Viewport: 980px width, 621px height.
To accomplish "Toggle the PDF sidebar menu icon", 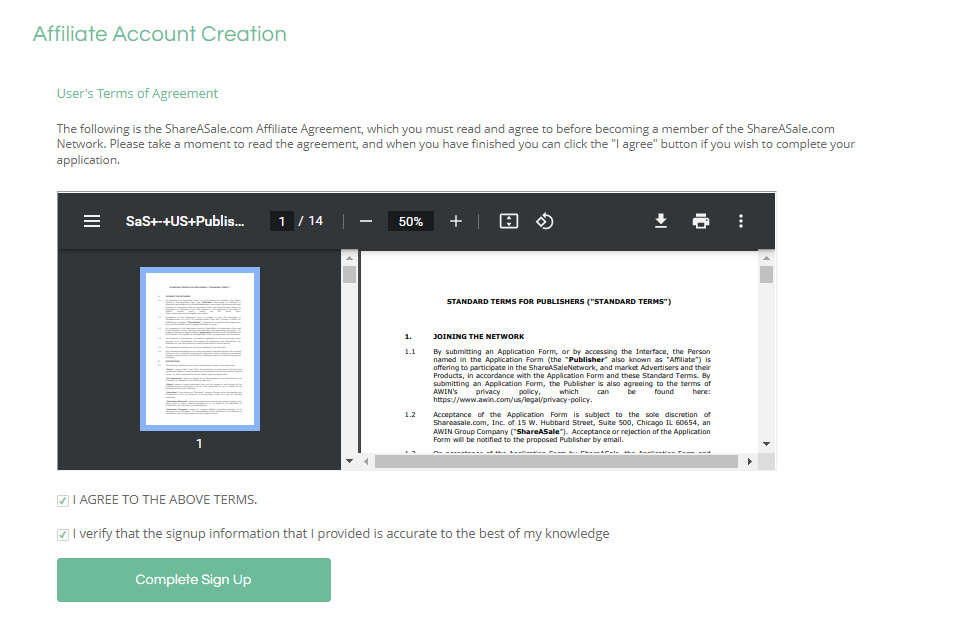I will coord(92,221).
